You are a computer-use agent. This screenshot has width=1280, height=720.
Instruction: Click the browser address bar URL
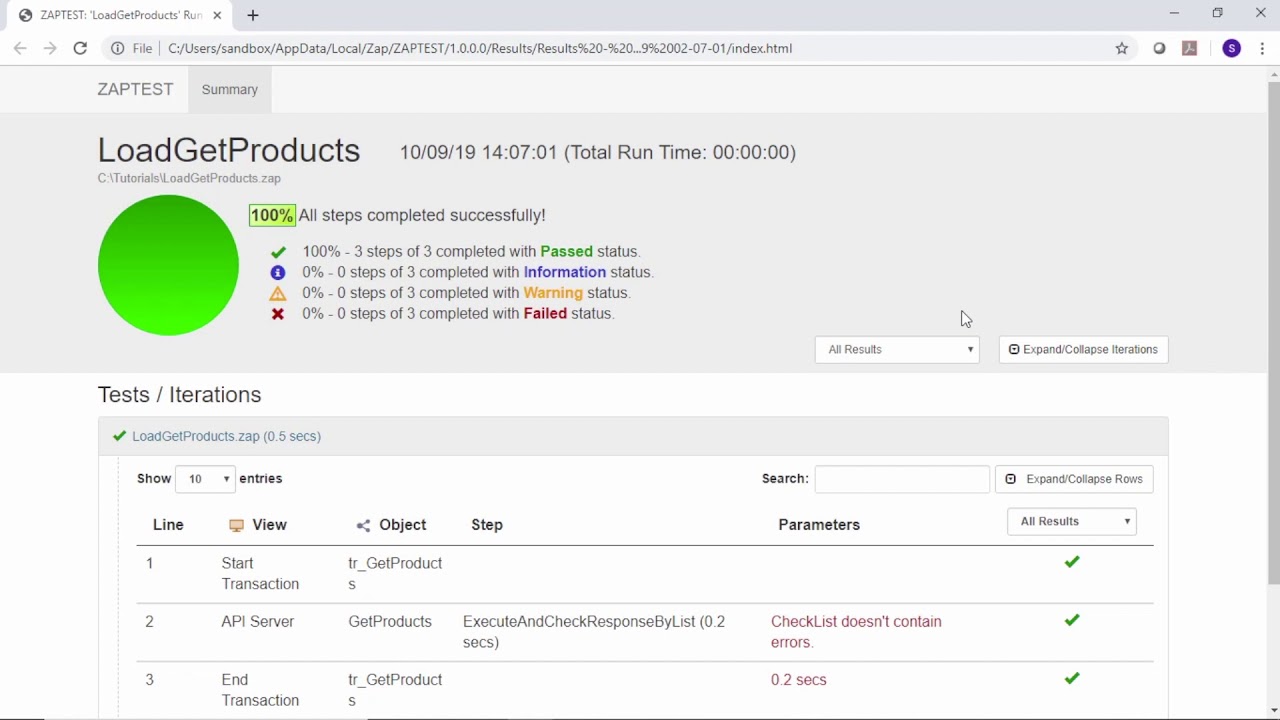tap(480, 48)
